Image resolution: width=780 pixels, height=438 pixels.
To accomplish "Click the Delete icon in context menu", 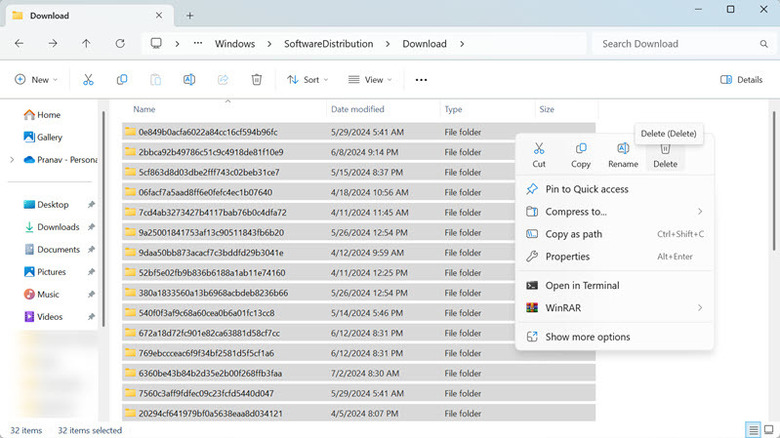I will [x=664, y=149].
